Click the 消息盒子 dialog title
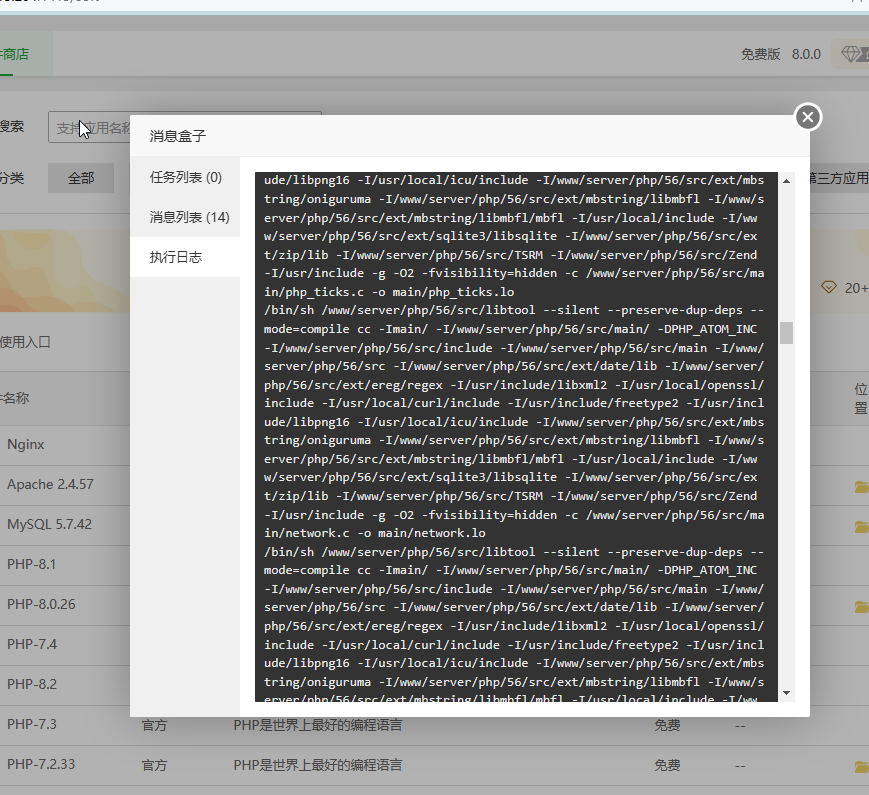Viewport: 869px width, 795px height. point(177,136)
